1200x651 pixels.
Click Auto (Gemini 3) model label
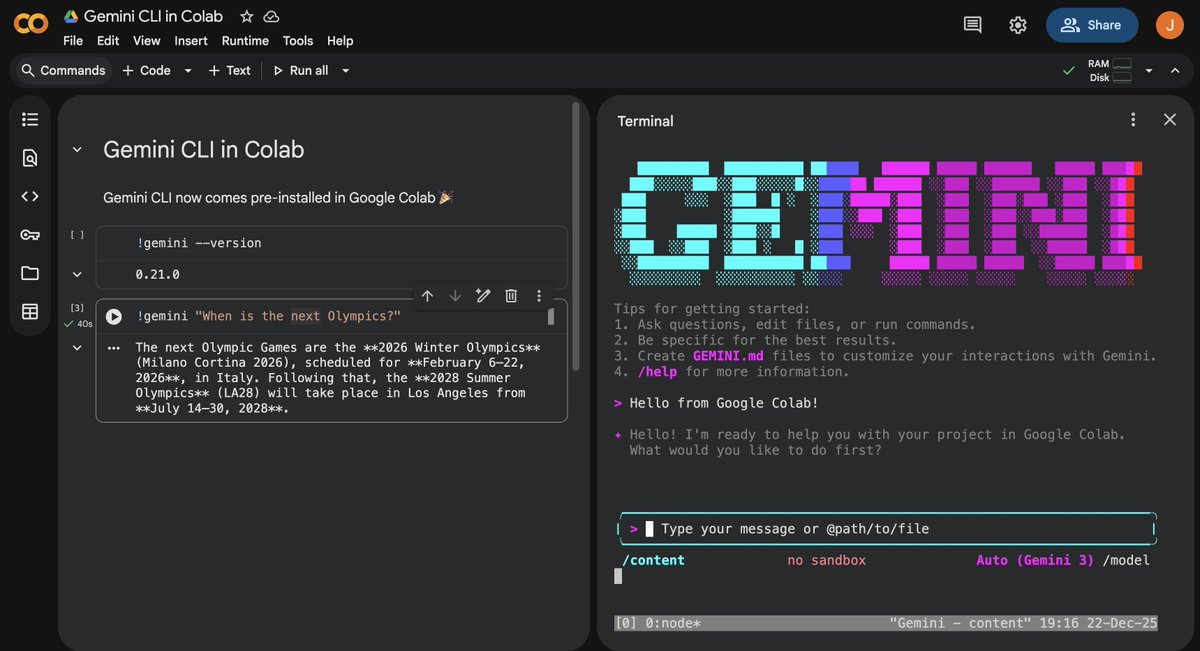pos(1035,560)
